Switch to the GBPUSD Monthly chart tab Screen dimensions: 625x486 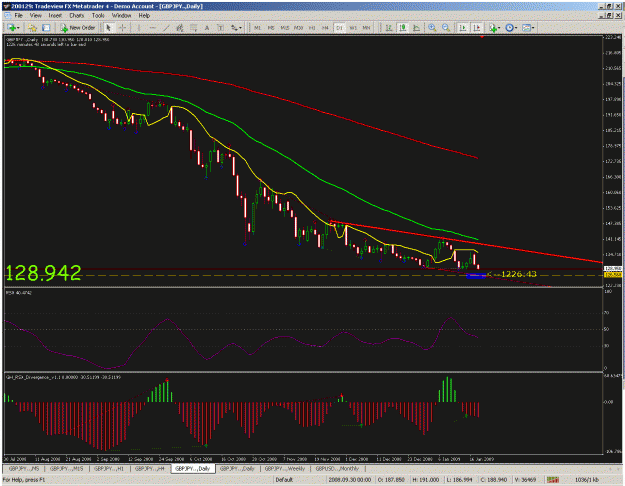click(337, 468)
